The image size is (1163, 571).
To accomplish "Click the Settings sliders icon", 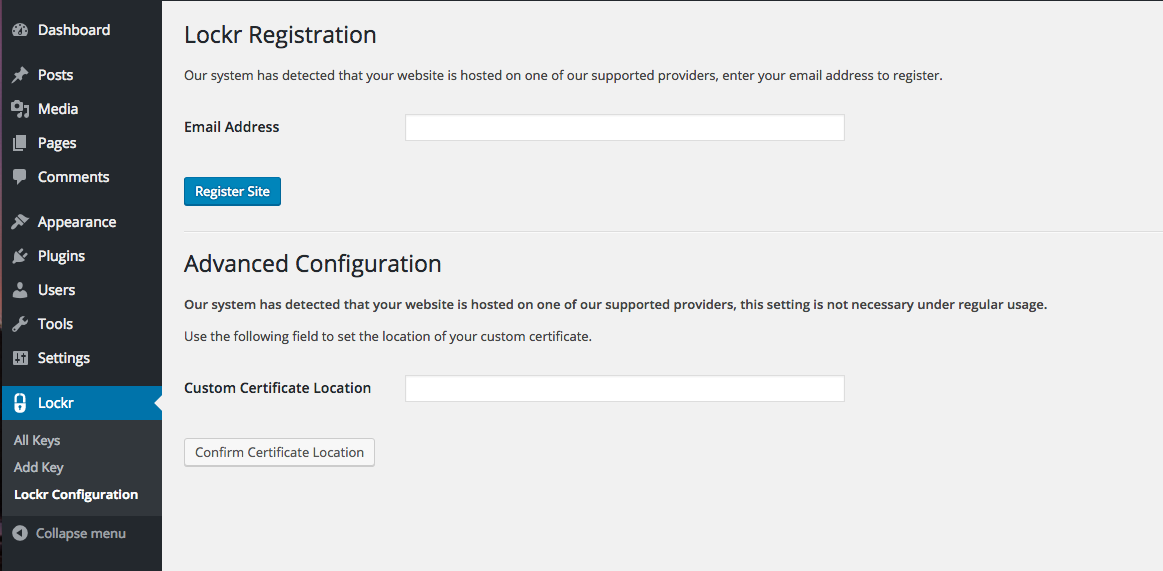I will [20, 358].
